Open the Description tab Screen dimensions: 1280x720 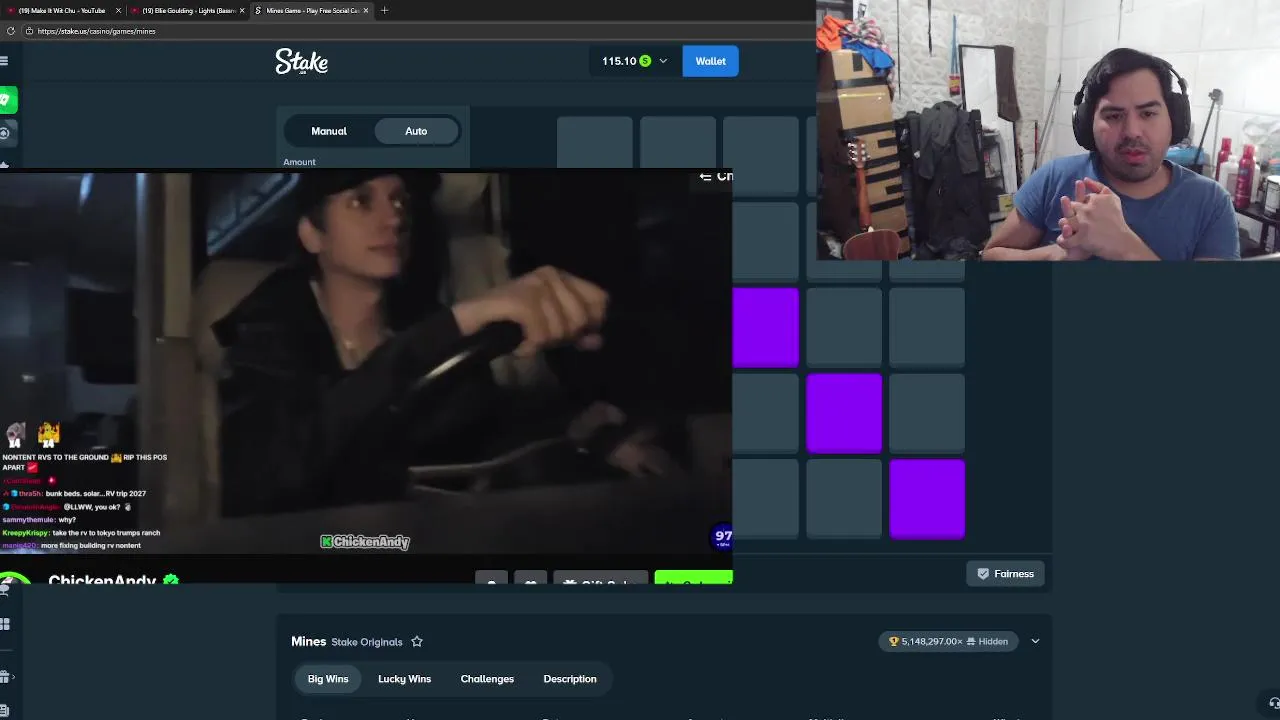(x=570, y=679)
